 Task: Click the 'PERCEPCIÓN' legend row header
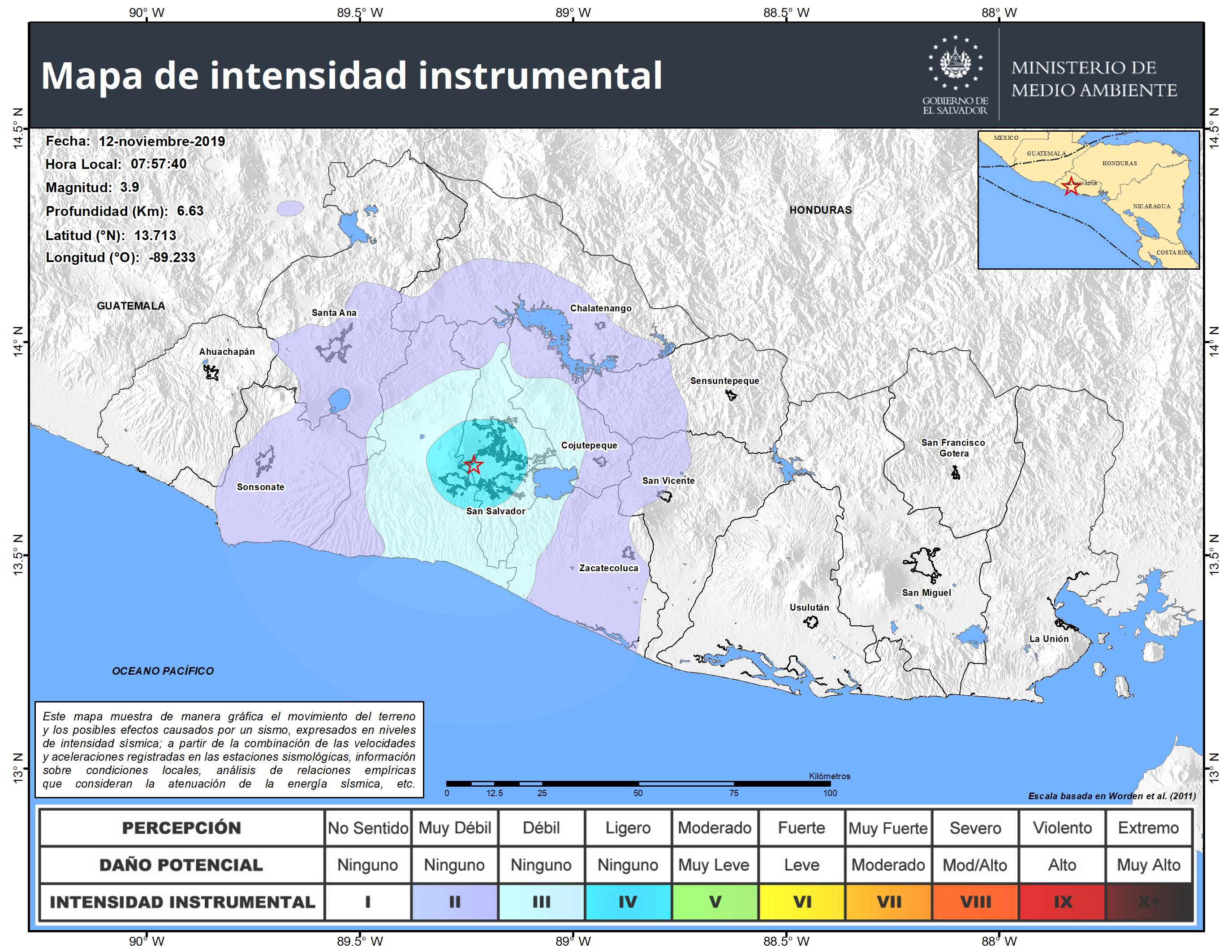[x=181, y=828]
